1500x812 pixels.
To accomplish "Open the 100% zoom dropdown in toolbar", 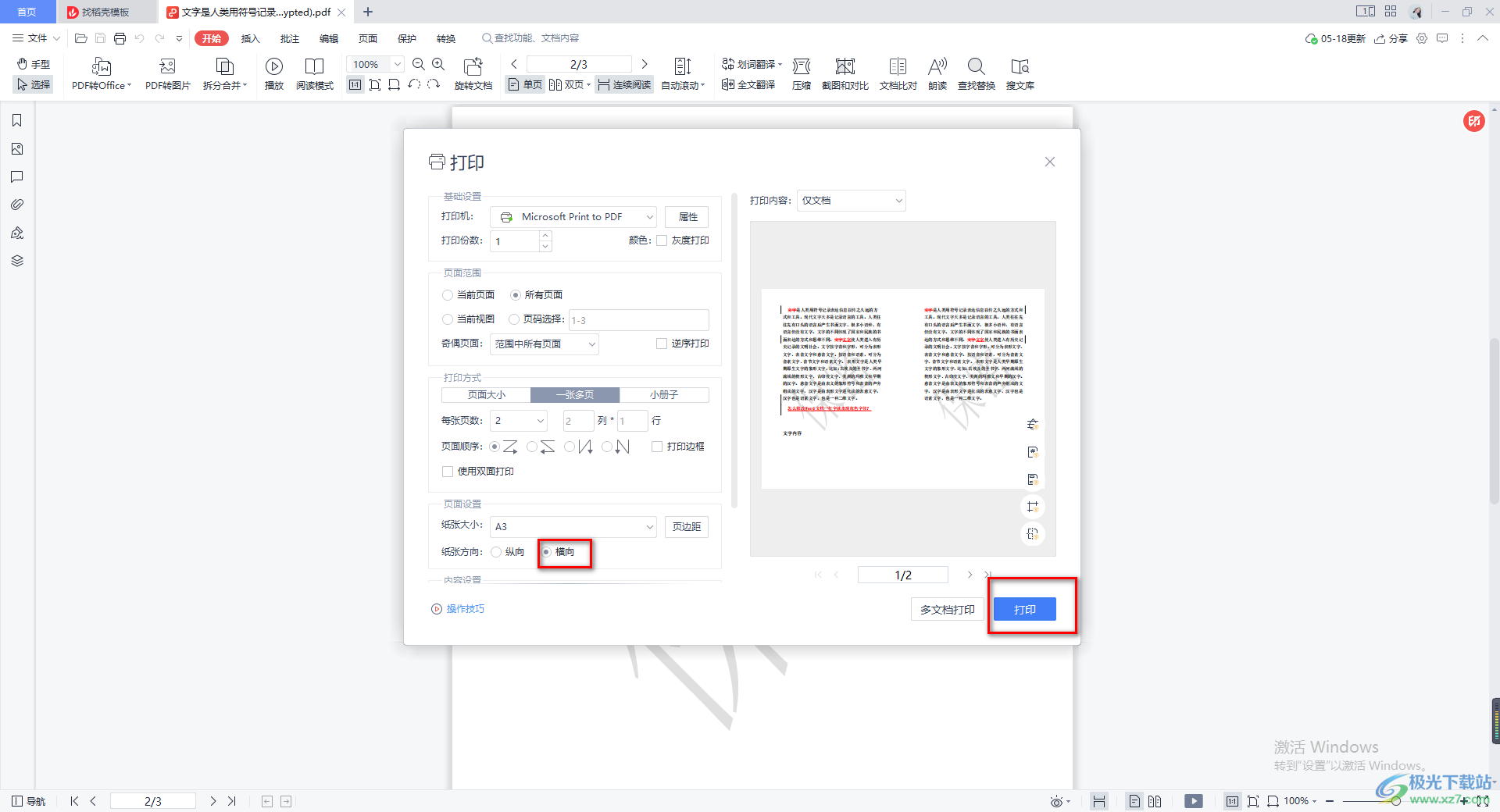I will click(x=398, y=64).
